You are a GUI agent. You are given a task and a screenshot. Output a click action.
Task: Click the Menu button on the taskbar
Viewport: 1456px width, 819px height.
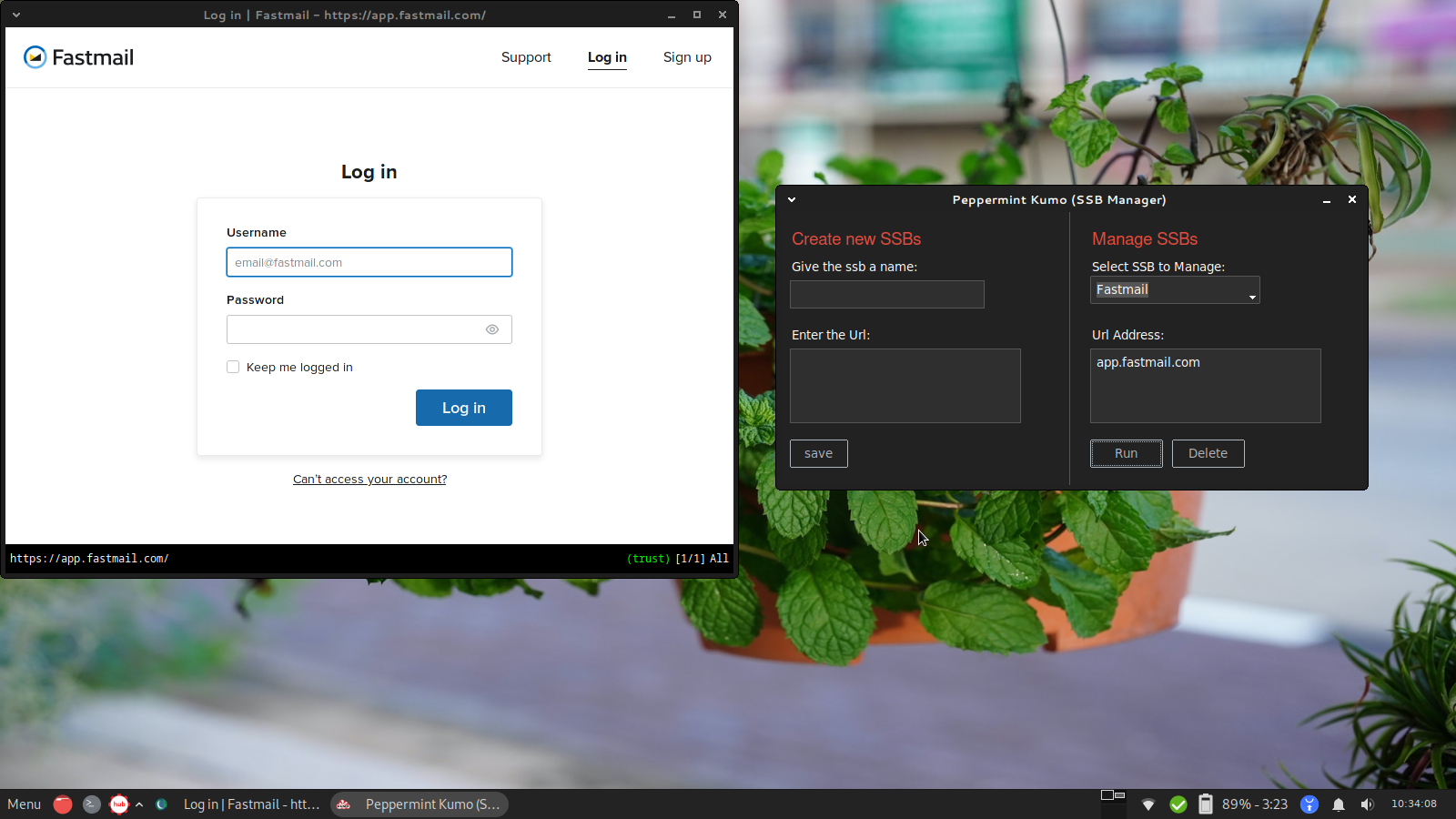[x=24, y=804]
